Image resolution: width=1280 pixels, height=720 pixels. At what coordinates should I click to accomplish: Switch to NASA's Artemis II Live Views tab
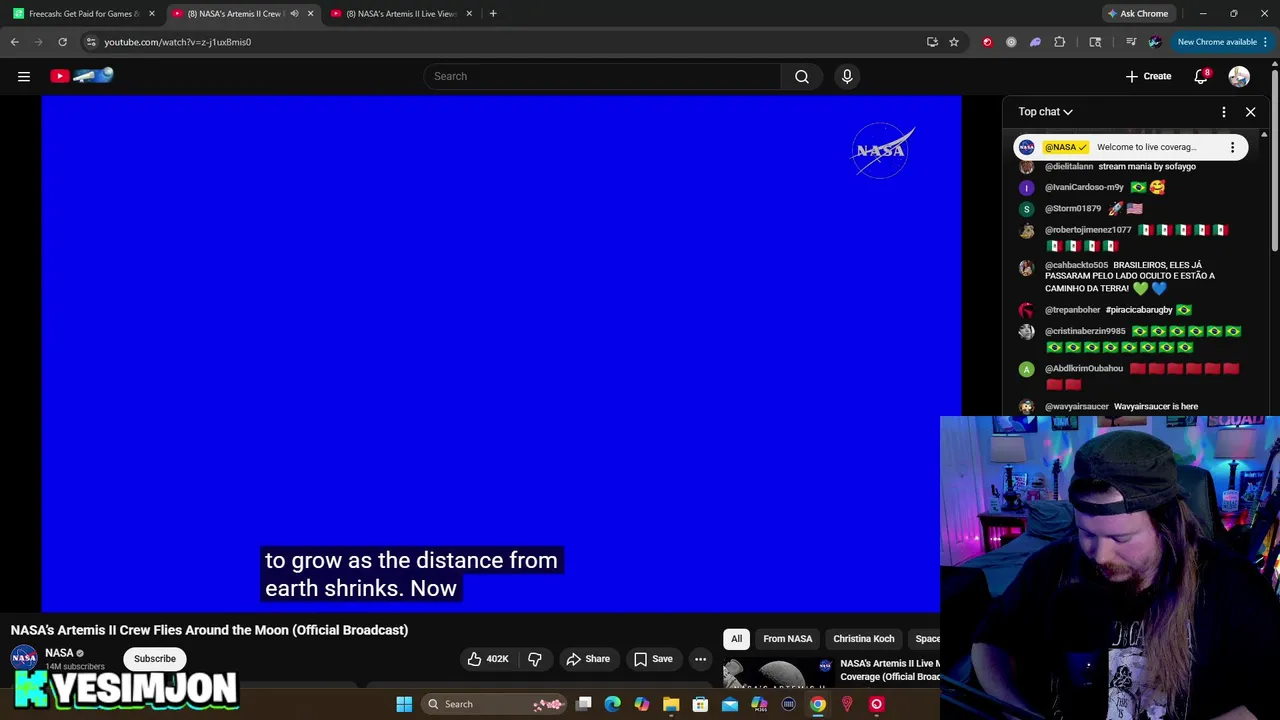click(401, 14)
